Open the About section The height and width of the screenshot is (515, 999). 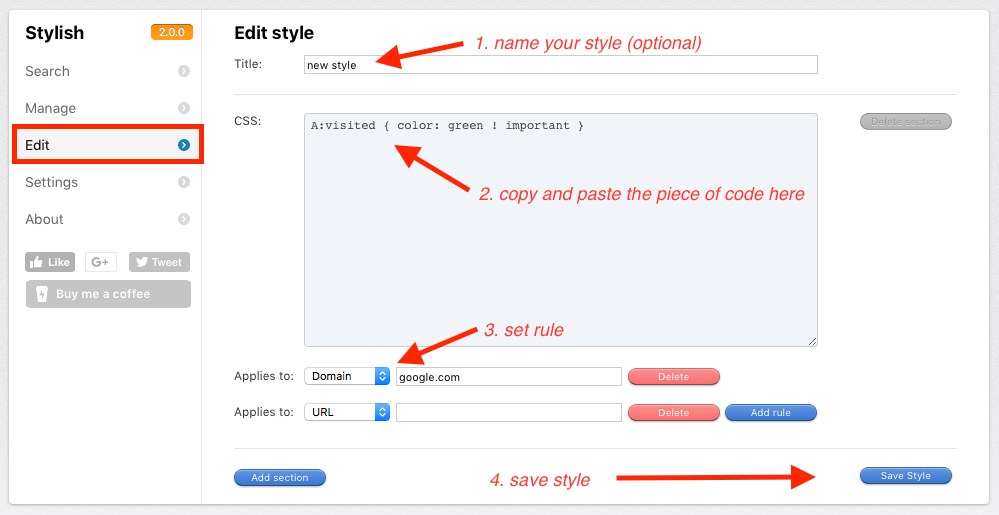point(45,219)
